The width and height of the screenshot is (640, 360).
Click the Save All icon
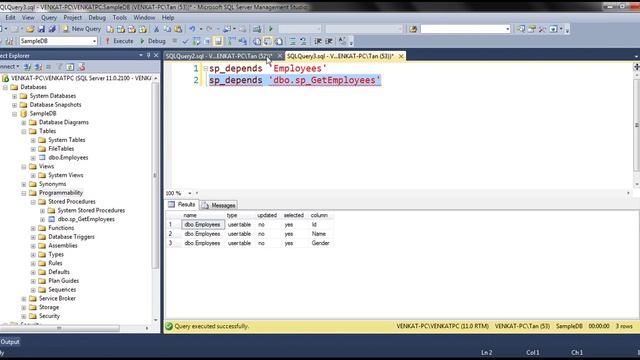point(52,29)
